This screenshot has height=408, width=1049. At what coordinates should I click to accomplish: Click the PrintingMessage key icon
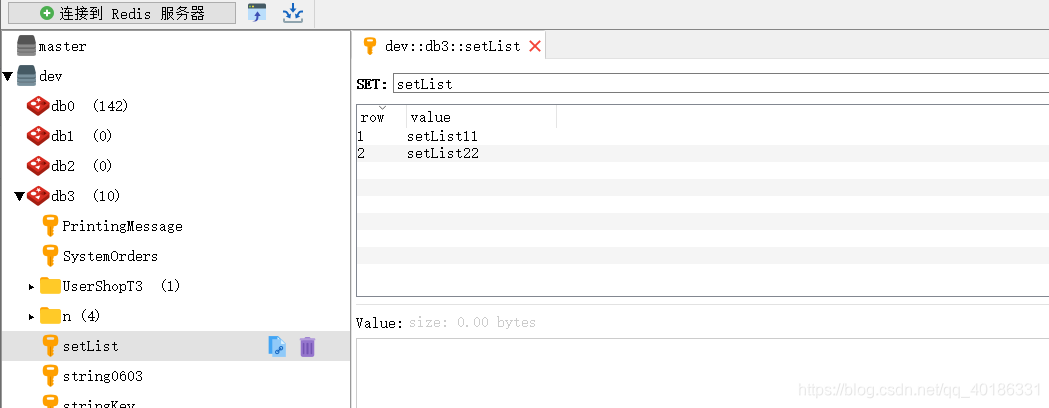50,225
